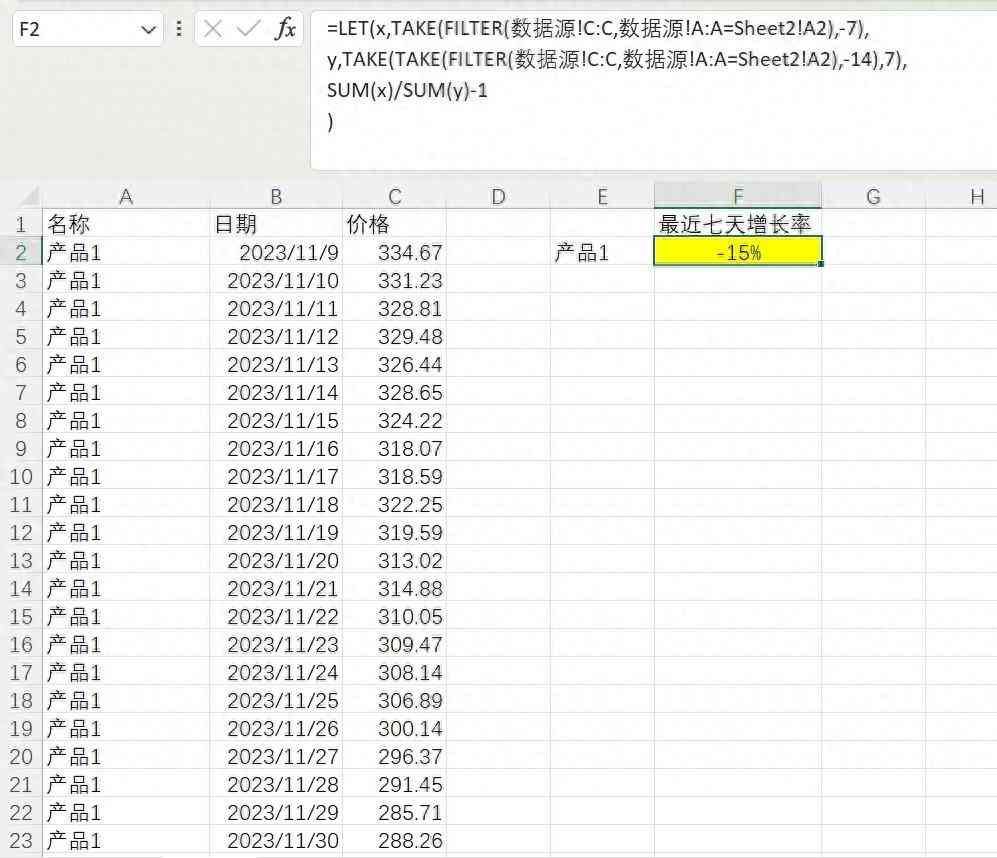Click cell E2 containing 产品1

(x=602, y=253)
